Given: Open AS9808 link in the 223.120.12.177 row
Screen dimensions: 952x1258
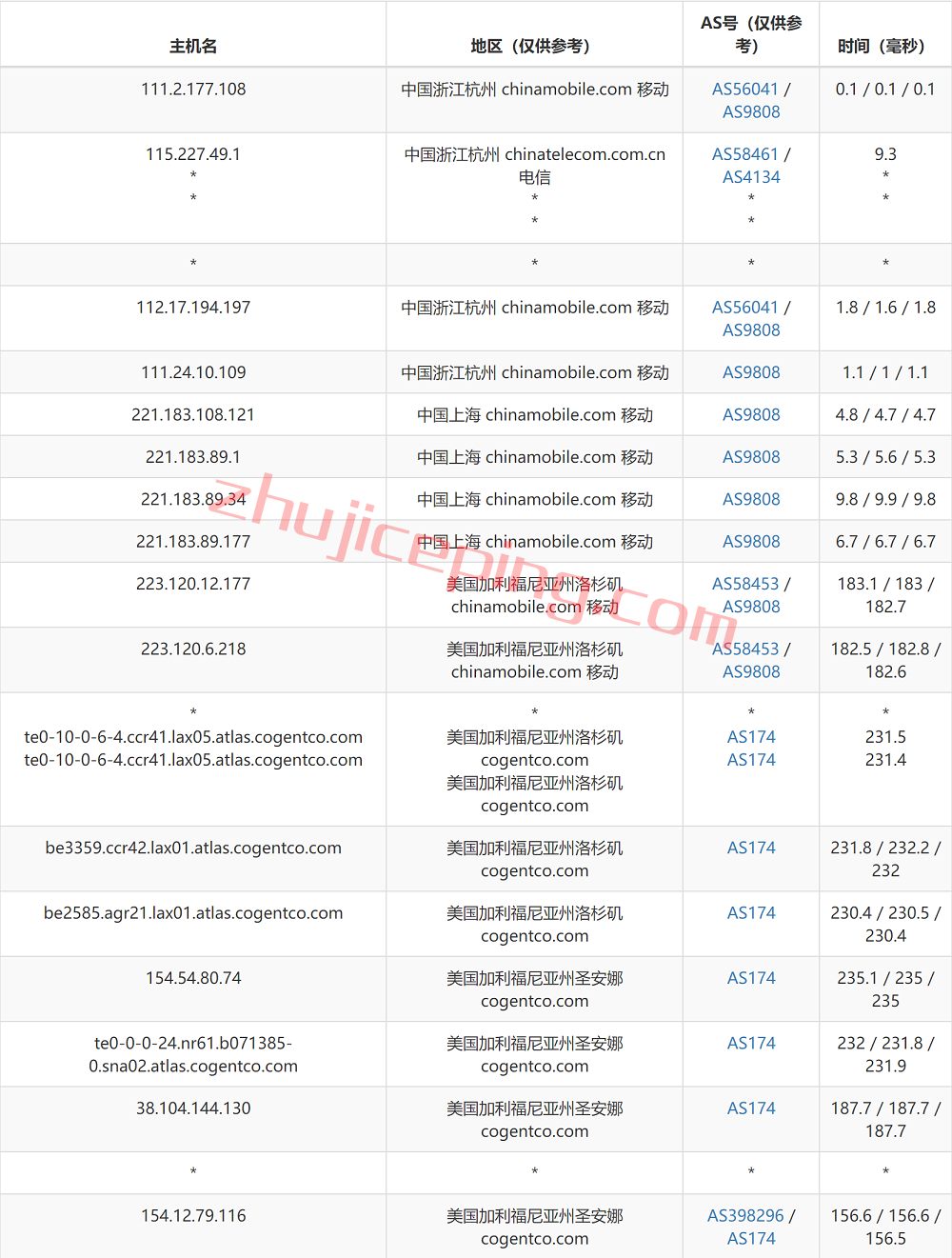Looking at the screenshot, I should point(751,606).
